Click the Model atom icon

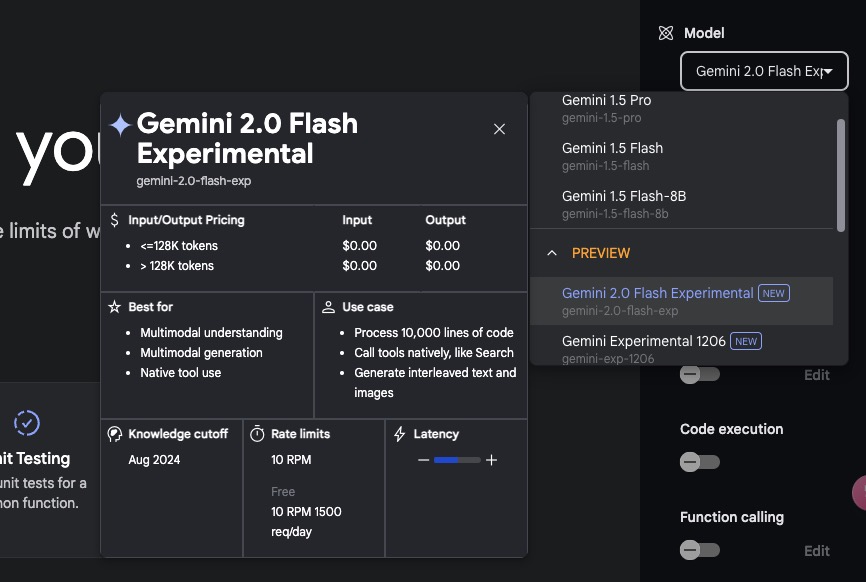[x=666, y=33]
